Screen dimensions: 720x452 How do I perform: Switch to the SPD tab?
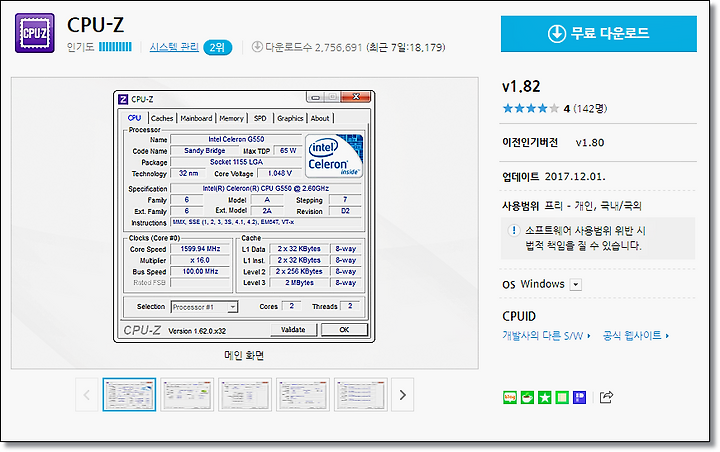click(x=260, y=118)
